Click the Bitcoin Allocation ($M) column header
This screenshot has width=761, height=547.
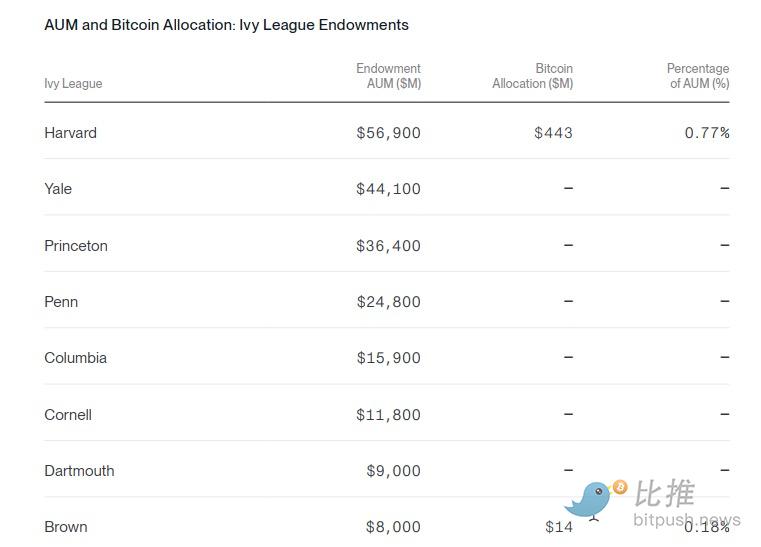(x=533, y=76)
